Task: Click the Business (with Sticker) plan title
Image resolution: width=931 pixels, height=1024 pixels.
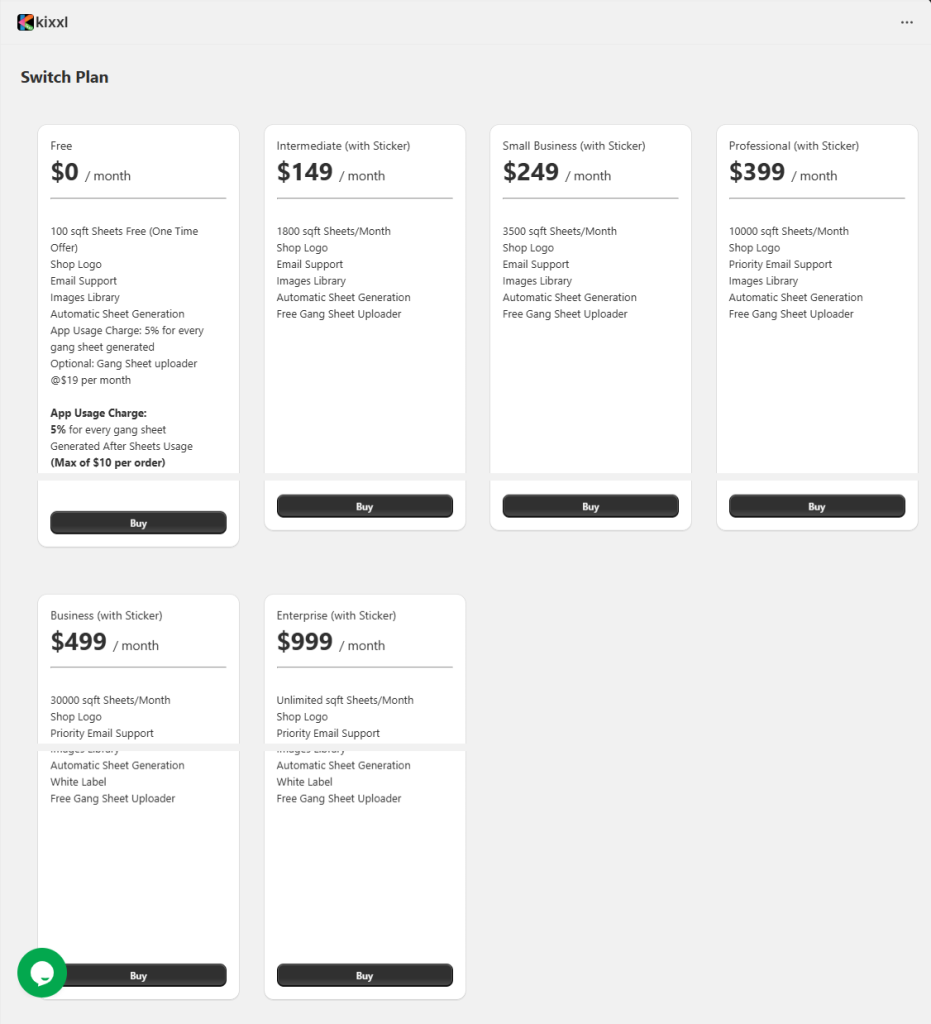Action: pos(106,616)
